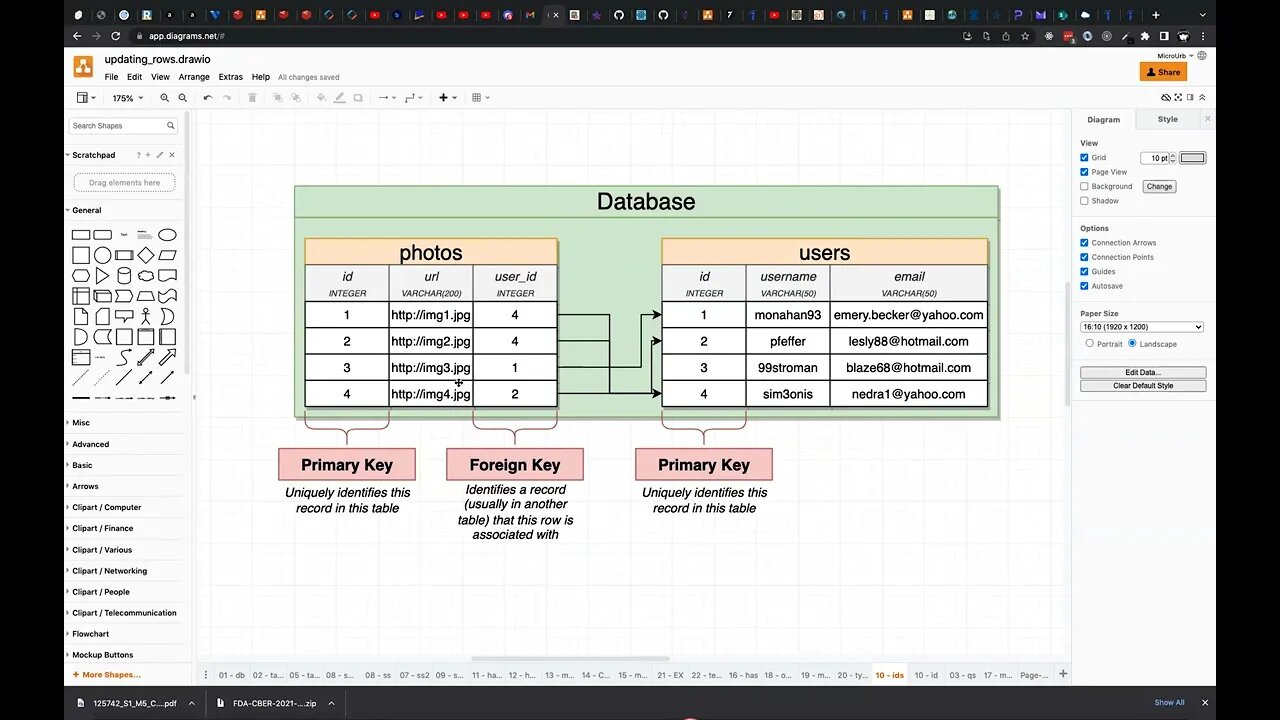Screen dimensions: 1280x720
Task: Select the Landscape radio button
Action: point(1132,343)
